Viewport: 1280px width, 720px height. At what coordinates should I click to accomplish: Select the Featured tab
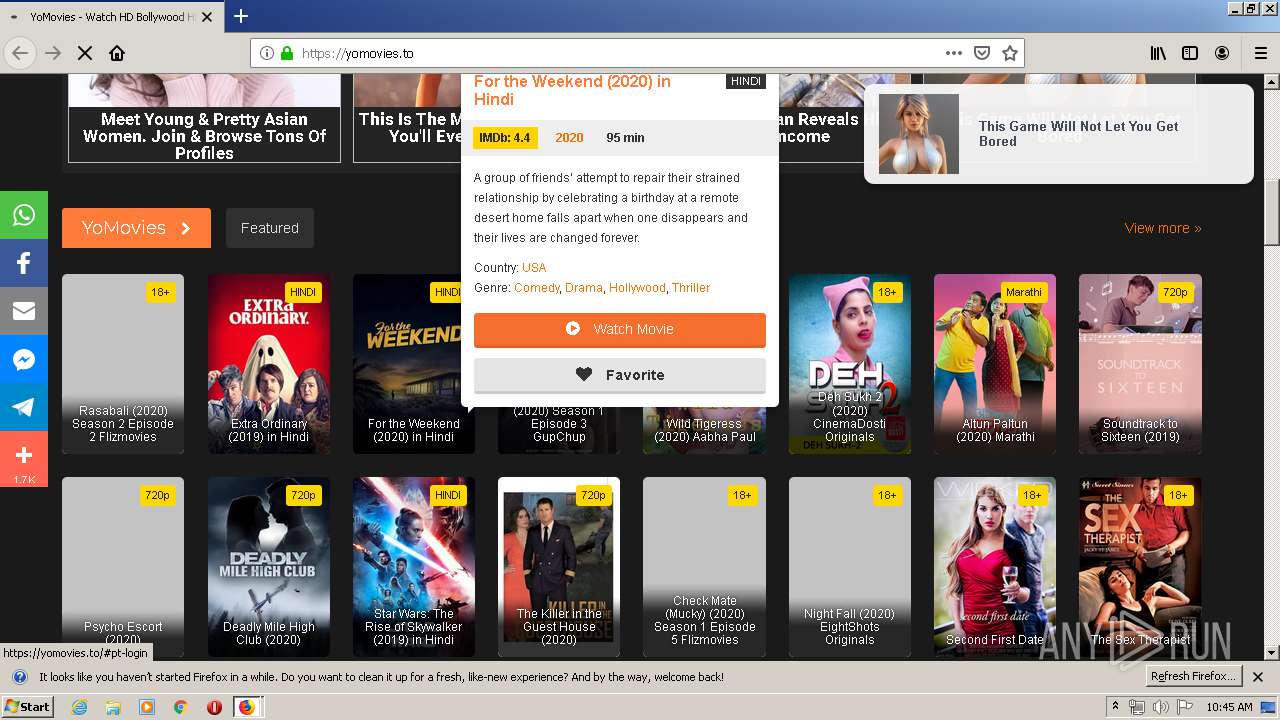pyautogui.click(x=269, y=228)
